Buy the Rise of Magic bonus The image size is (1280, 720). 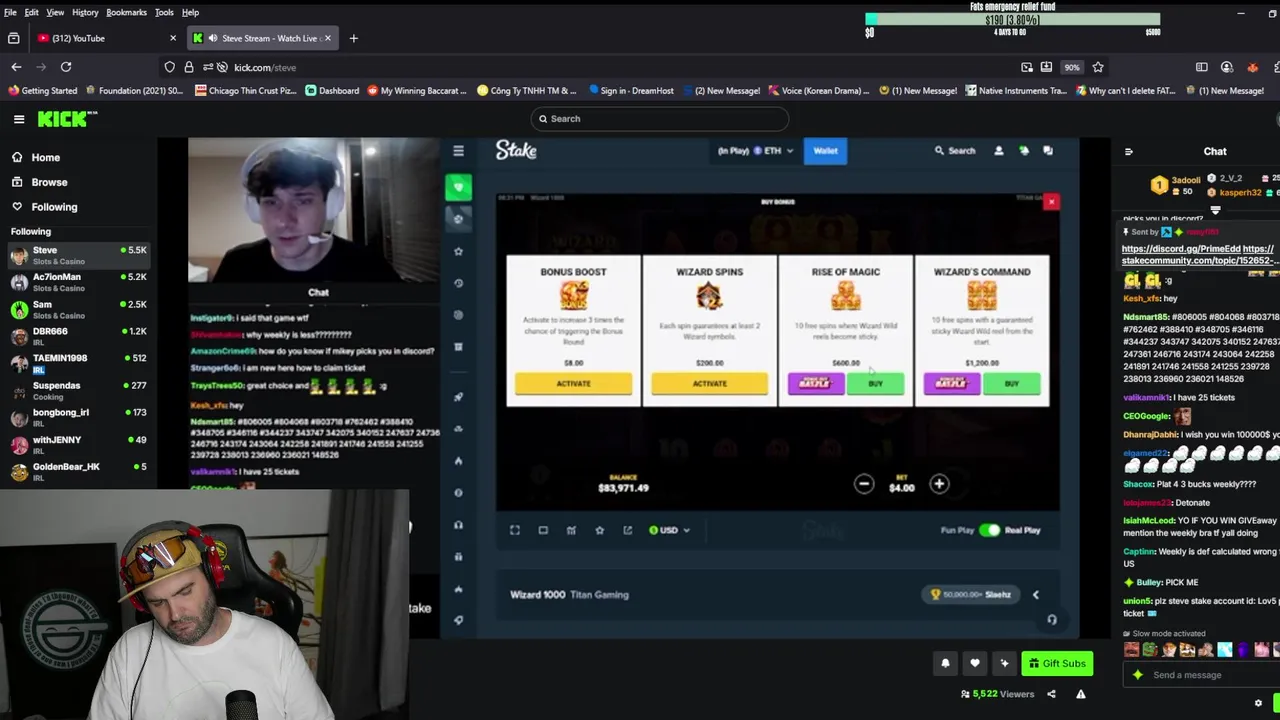(x=875, y=384)
